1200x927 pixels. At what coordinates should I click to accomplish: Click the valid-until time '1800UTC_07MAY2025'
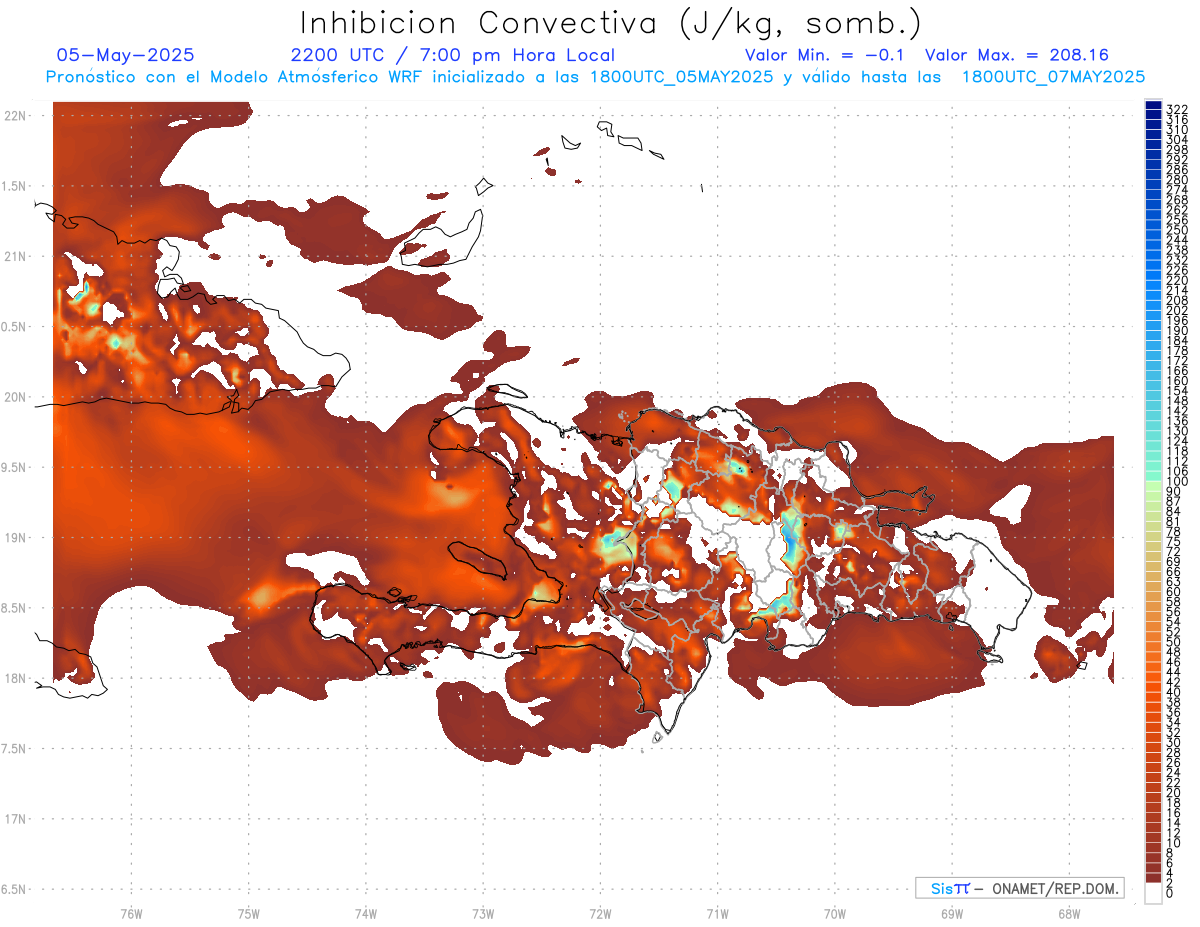click(1053, 76)
